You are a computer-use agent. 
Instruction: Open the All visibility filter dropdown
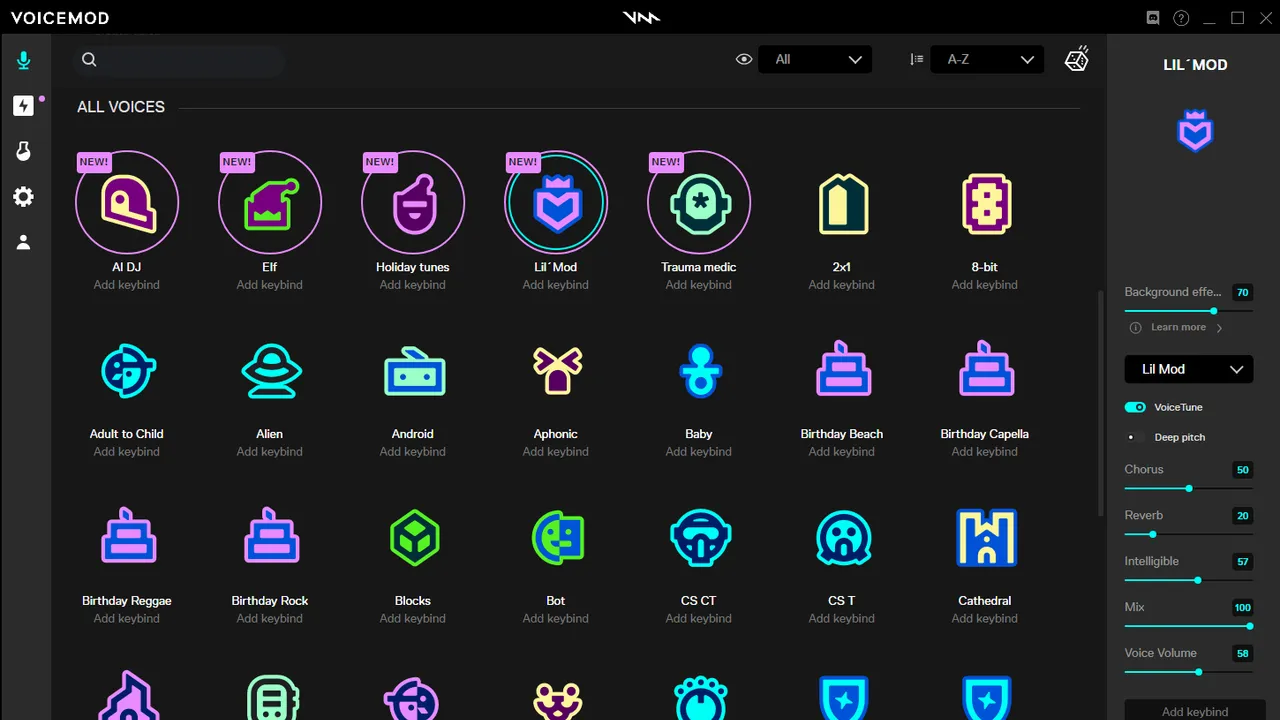point(815,59)
